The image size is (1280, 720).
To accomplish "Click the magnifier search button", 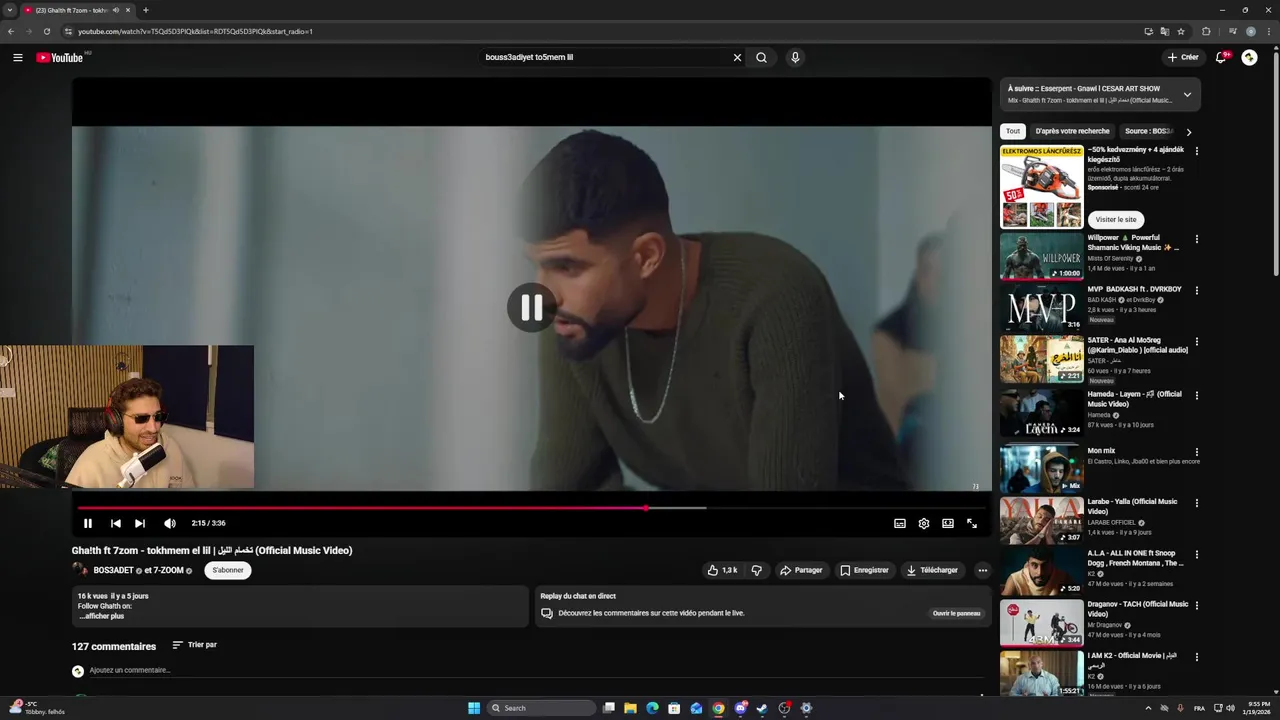I will [x=761, y=57].
